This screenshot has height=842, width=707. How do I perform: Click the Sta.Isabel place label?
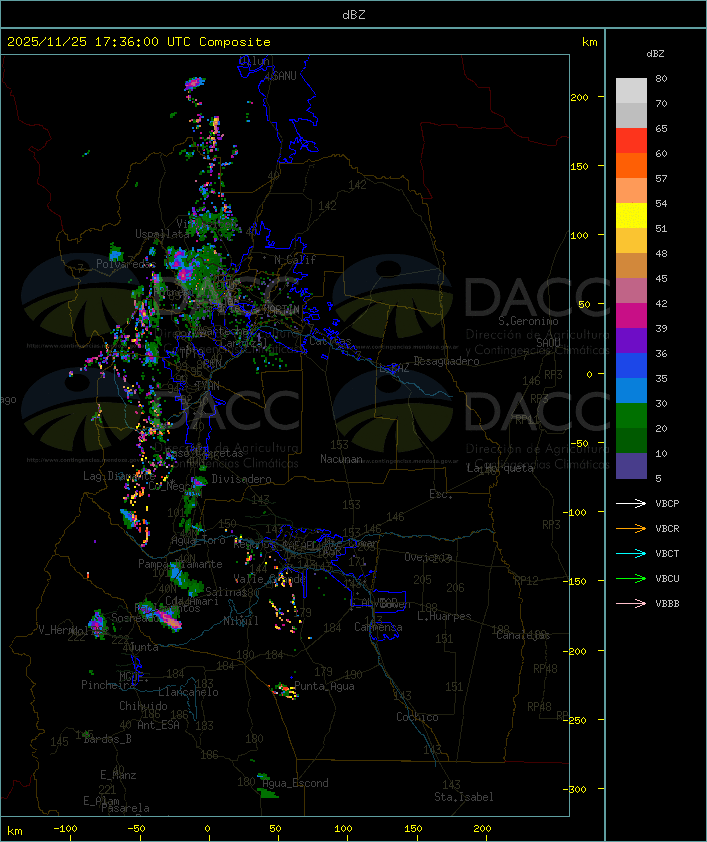464,797
